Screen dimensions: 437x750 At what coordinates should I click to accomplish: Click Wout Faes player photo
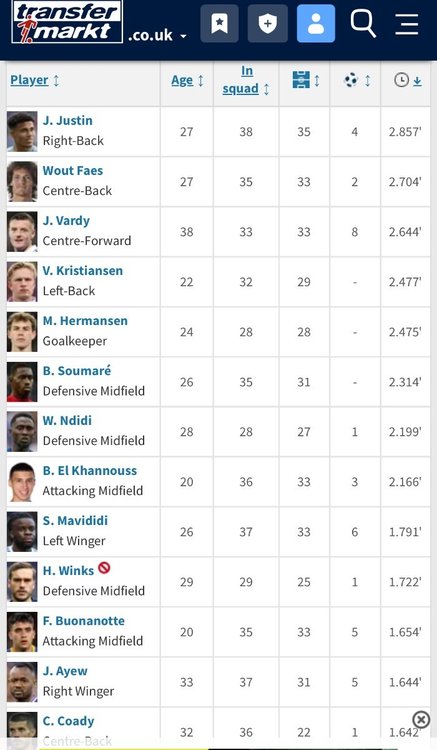click(x=22, y=182)
